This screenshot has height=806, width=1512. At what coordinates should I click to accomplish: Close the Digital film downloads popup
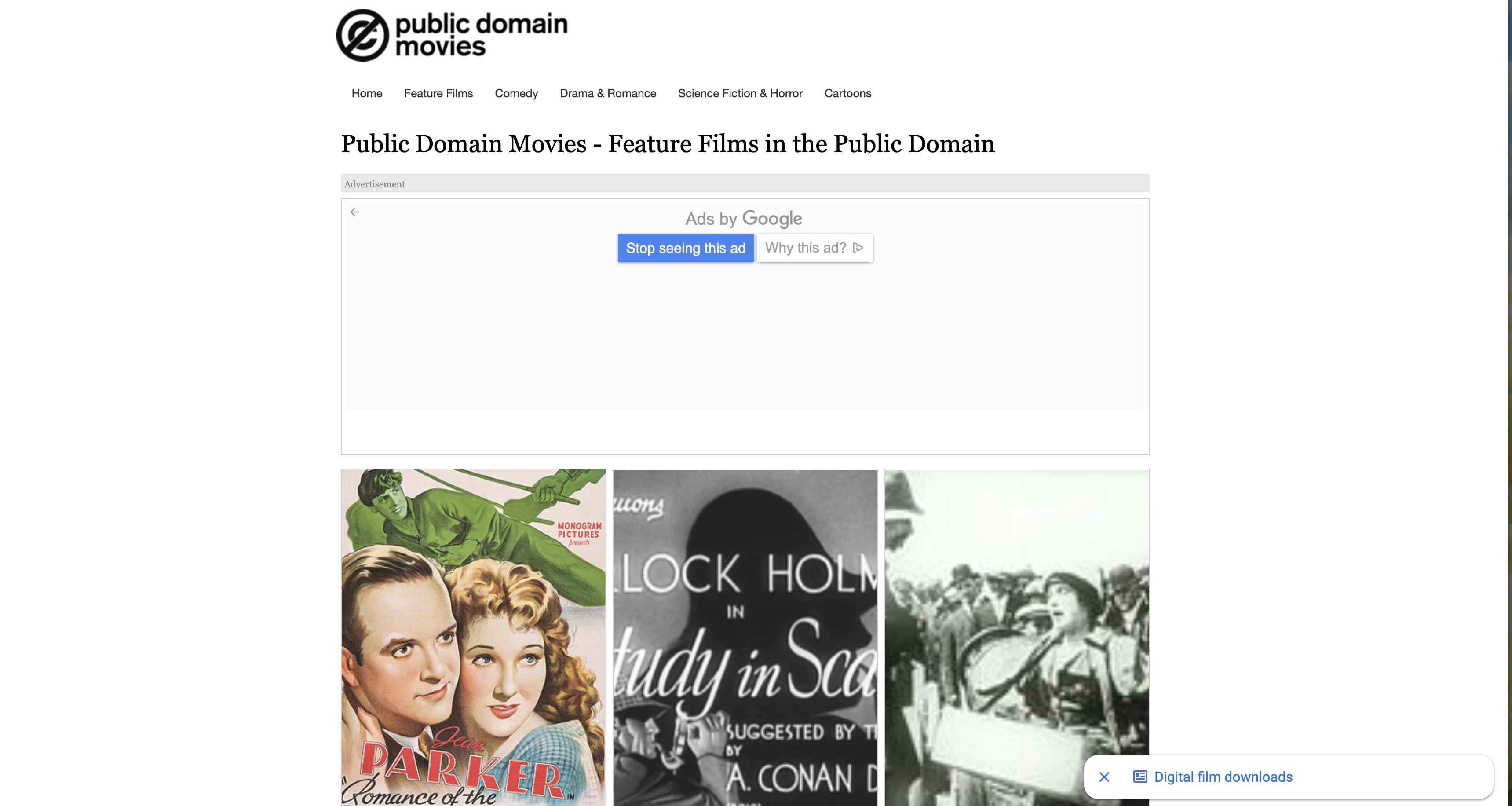point(1104,777)
